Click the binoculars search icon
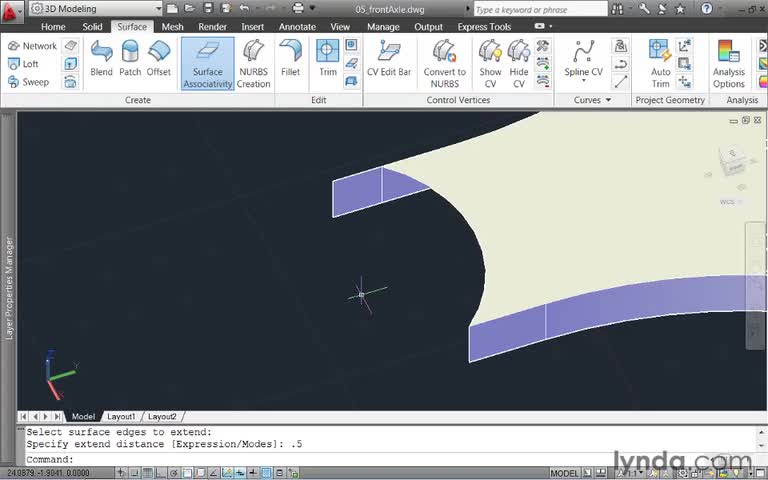This screenshot has width=768, height=480. [617, 9]
